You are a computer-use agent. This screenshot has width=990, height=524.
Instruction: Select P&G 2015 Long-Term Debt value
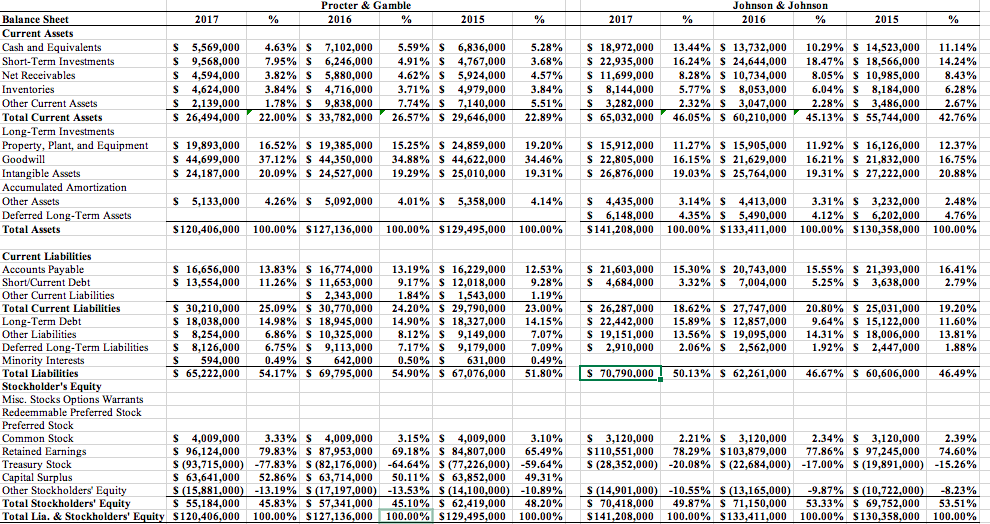click(472, 321)
